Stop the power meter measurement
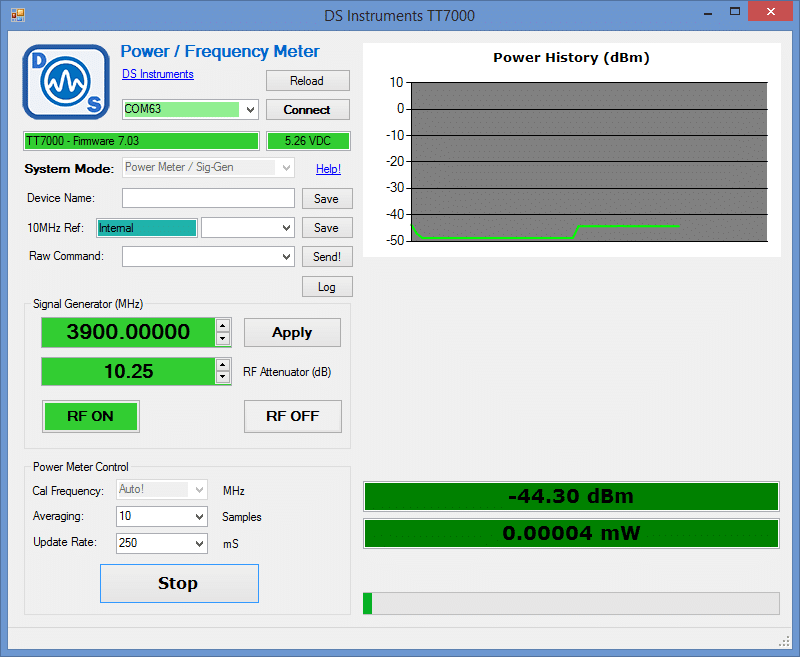800x657 pixels. pos(179,583)
